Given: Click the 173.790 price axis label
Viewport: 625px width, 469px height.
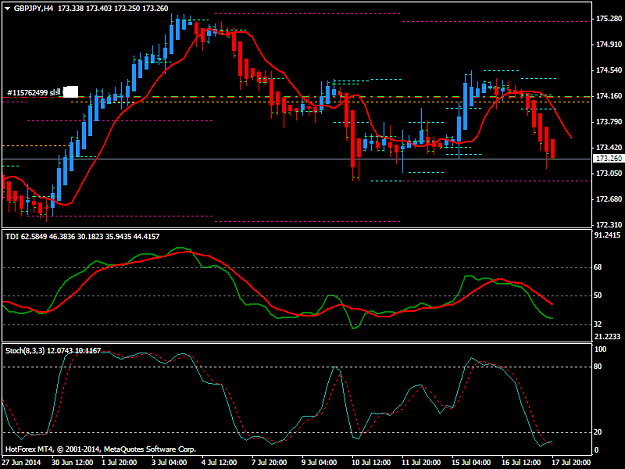Looking at the screenshot, I should coord(609,122).
